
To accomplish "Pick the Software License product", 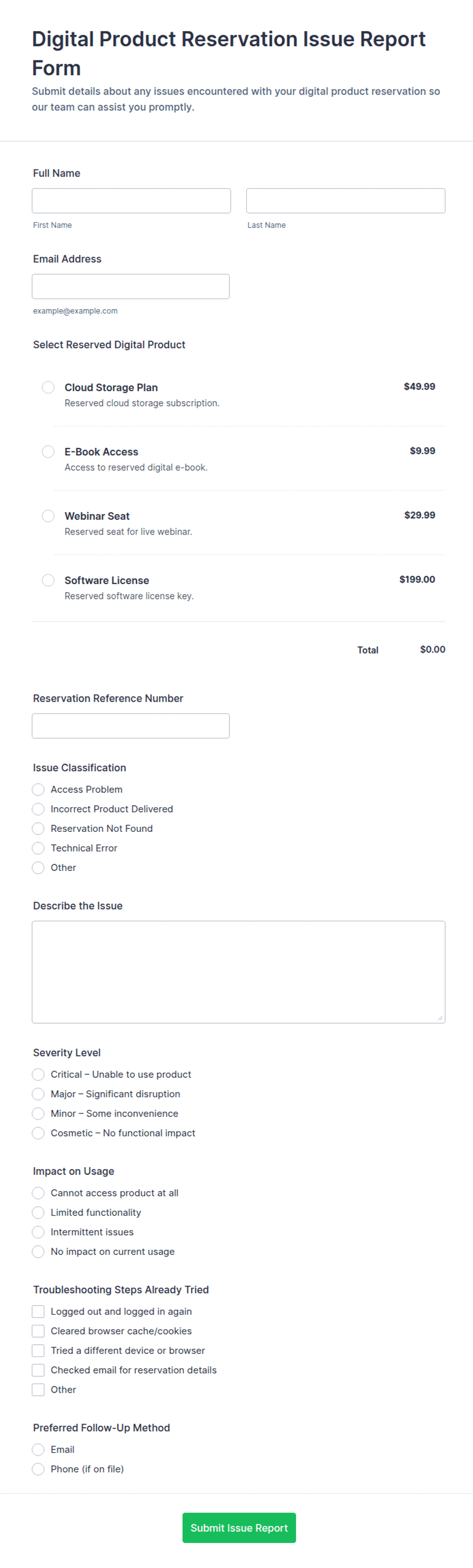I will 48,581.
